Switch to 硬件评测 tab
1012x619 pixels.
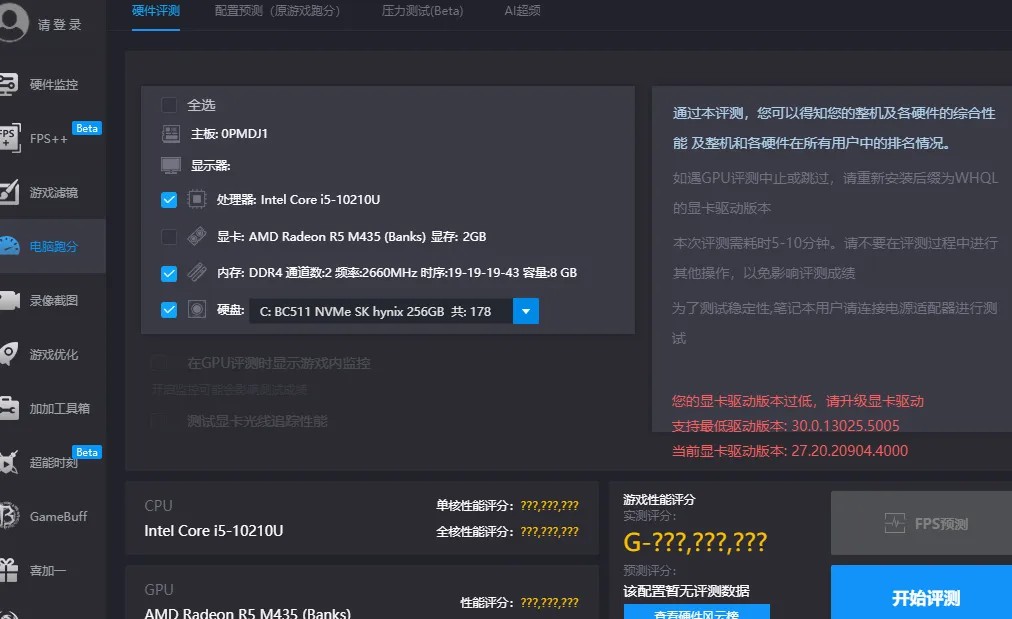coord(156,11)
